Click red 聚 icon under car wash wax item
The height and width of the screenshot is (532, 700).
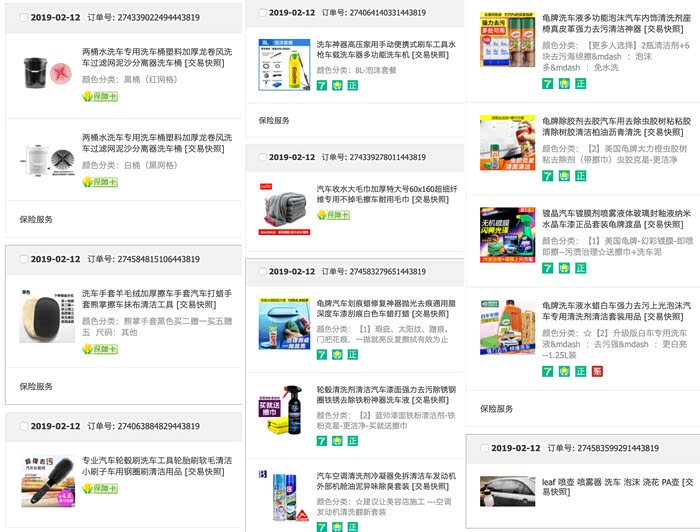tap(597, 371)
